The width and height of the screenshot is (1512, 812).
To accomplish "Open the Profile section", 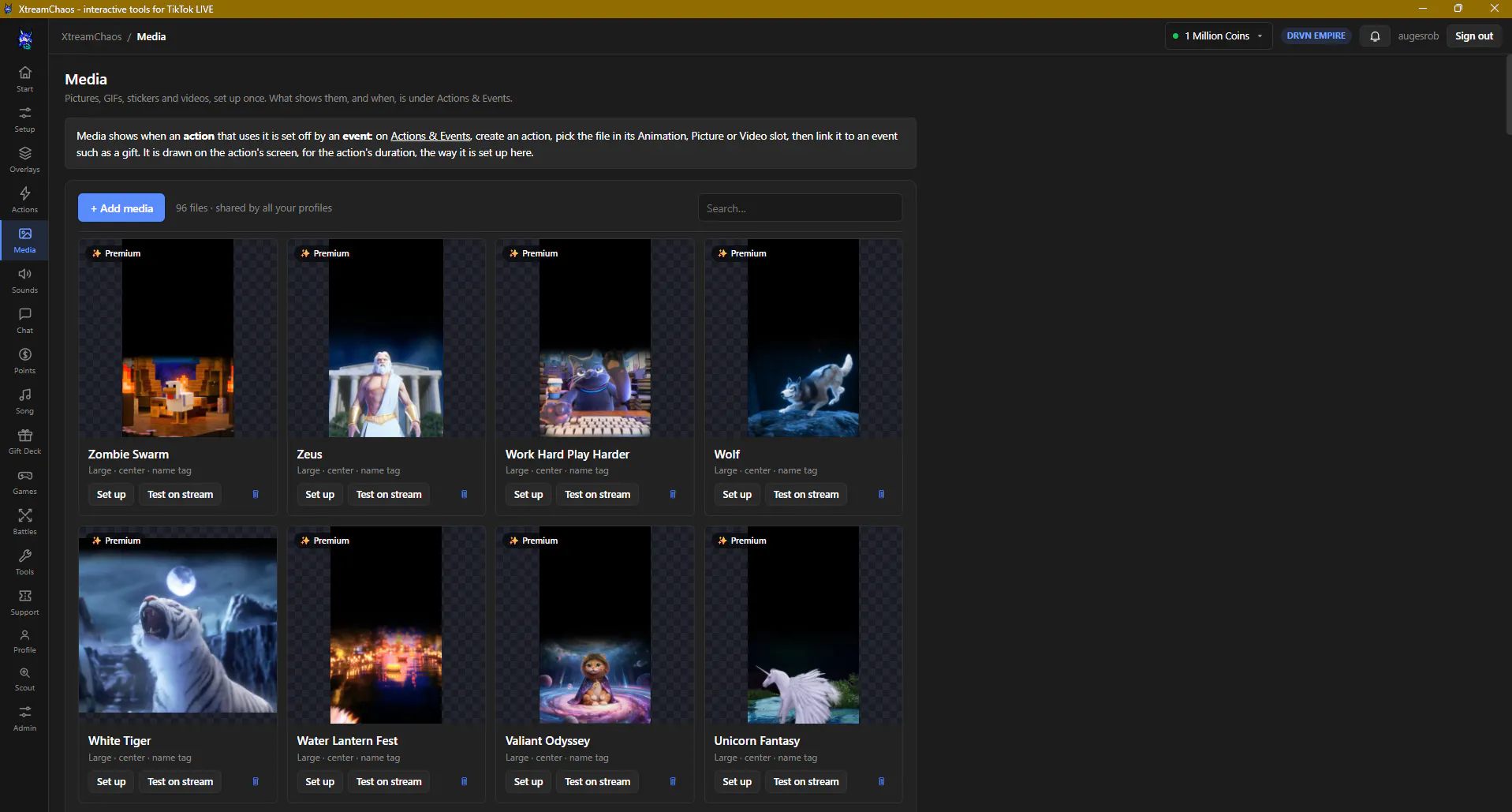I will tap(24, 641).
